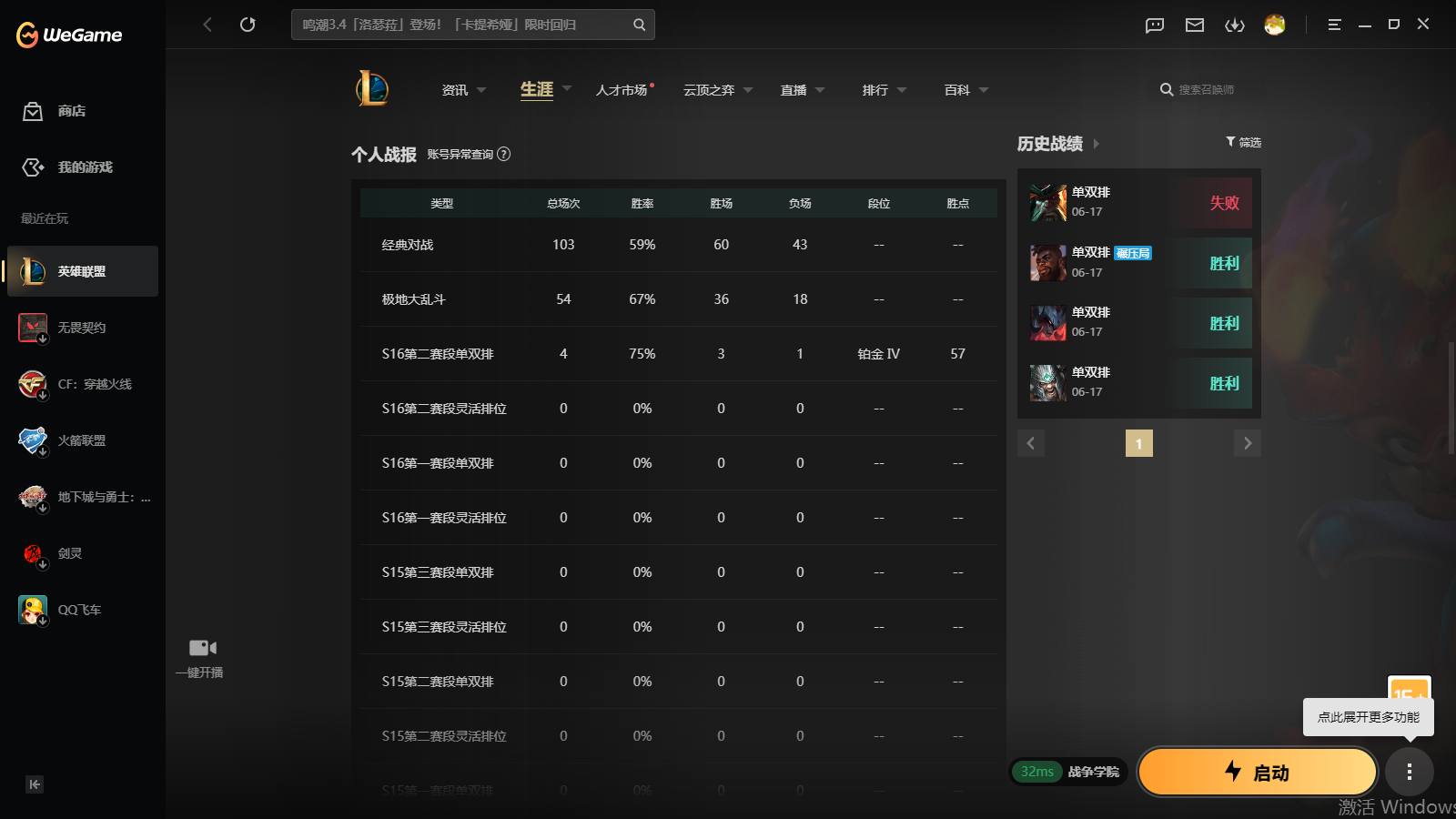The image size is (1456, 819).
Task: Go to previous page of match history
Action: tap(1030, 443)
